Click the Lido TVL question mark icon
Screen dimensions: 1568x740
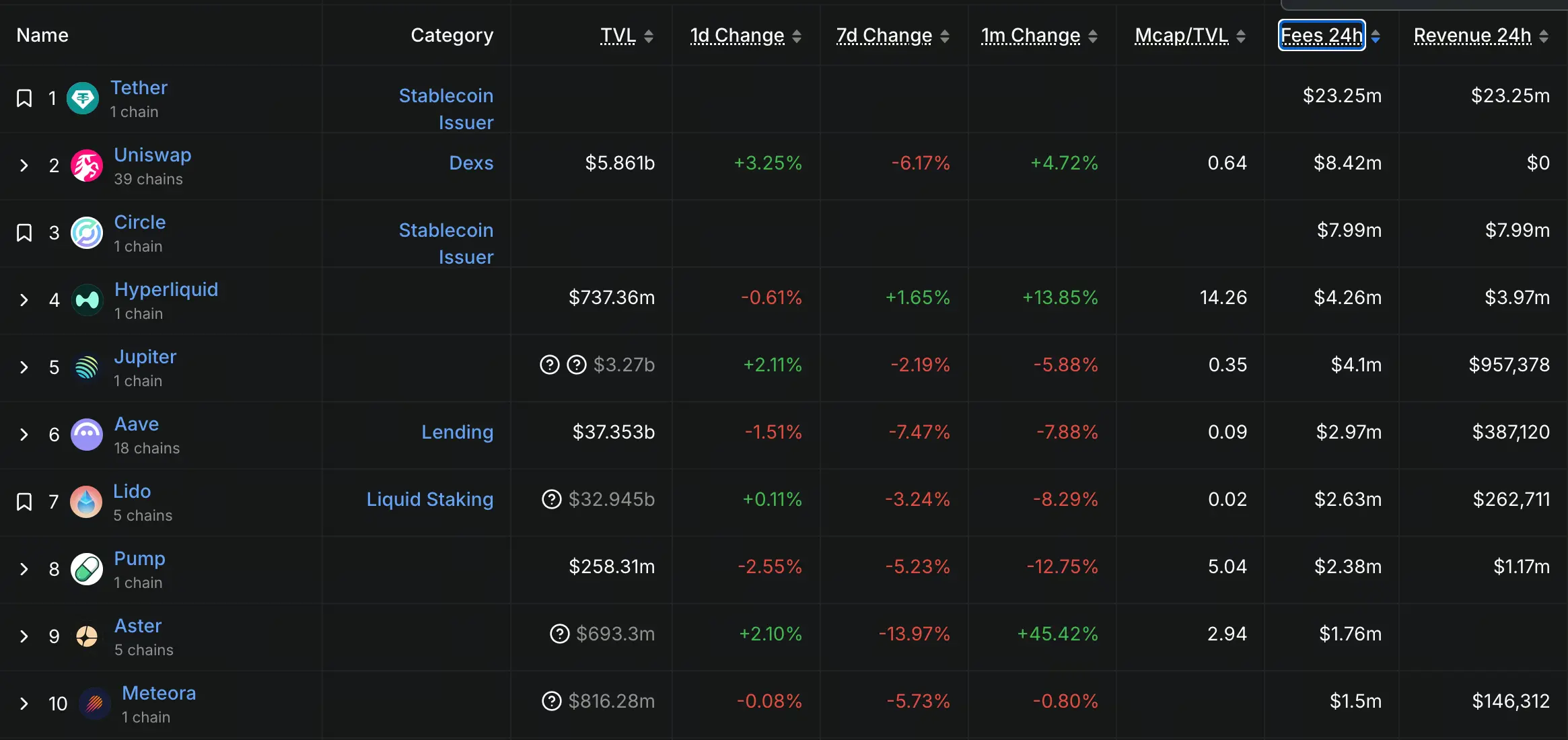click(551, 499)
